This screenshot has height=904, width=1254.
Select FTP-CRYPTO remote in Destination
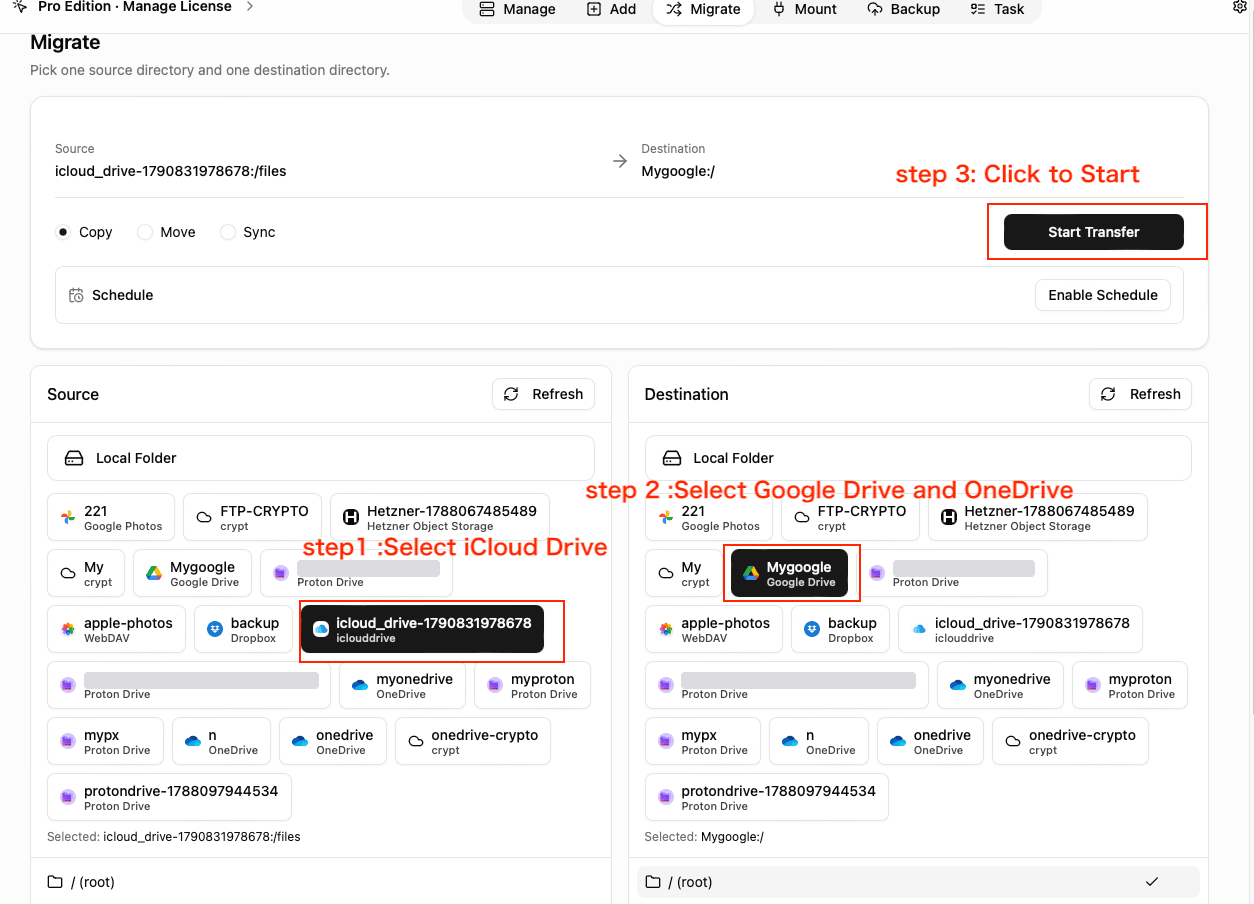point(850,517)
